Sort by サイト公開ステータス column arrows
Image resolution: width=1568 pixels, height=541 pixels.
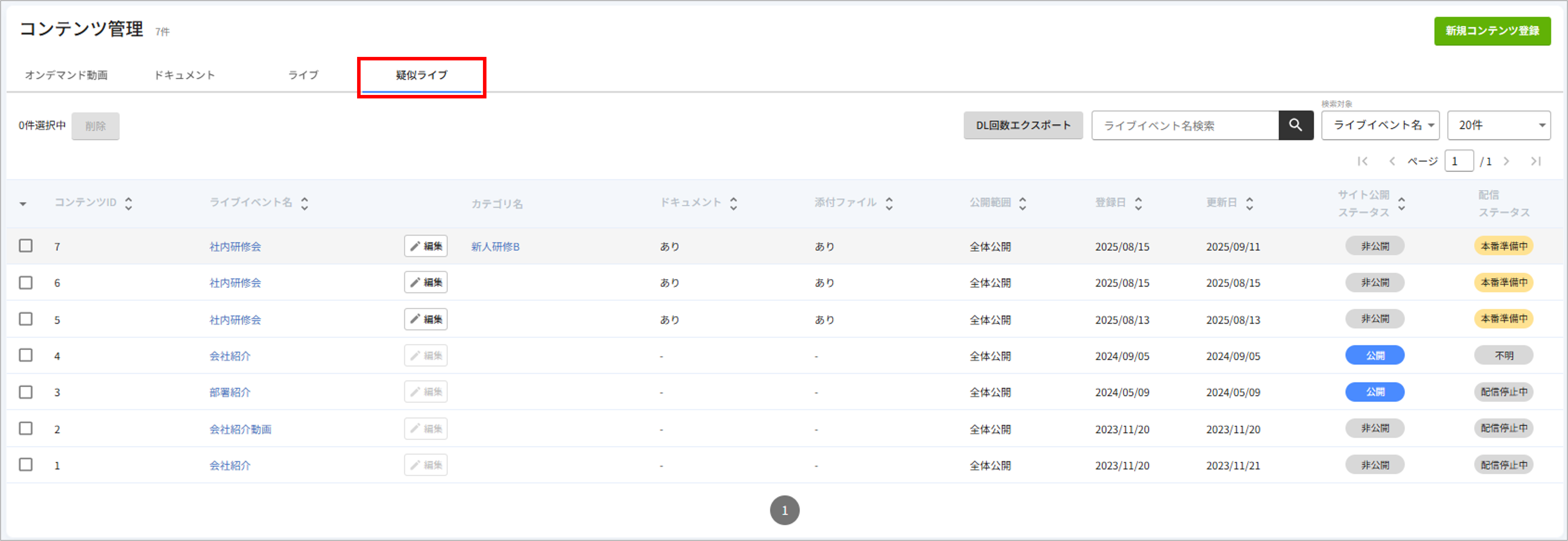(x=1402, y=204)
